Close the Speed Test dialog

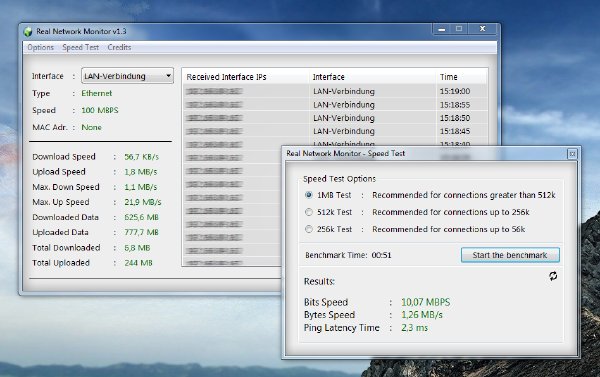point(572,154)
